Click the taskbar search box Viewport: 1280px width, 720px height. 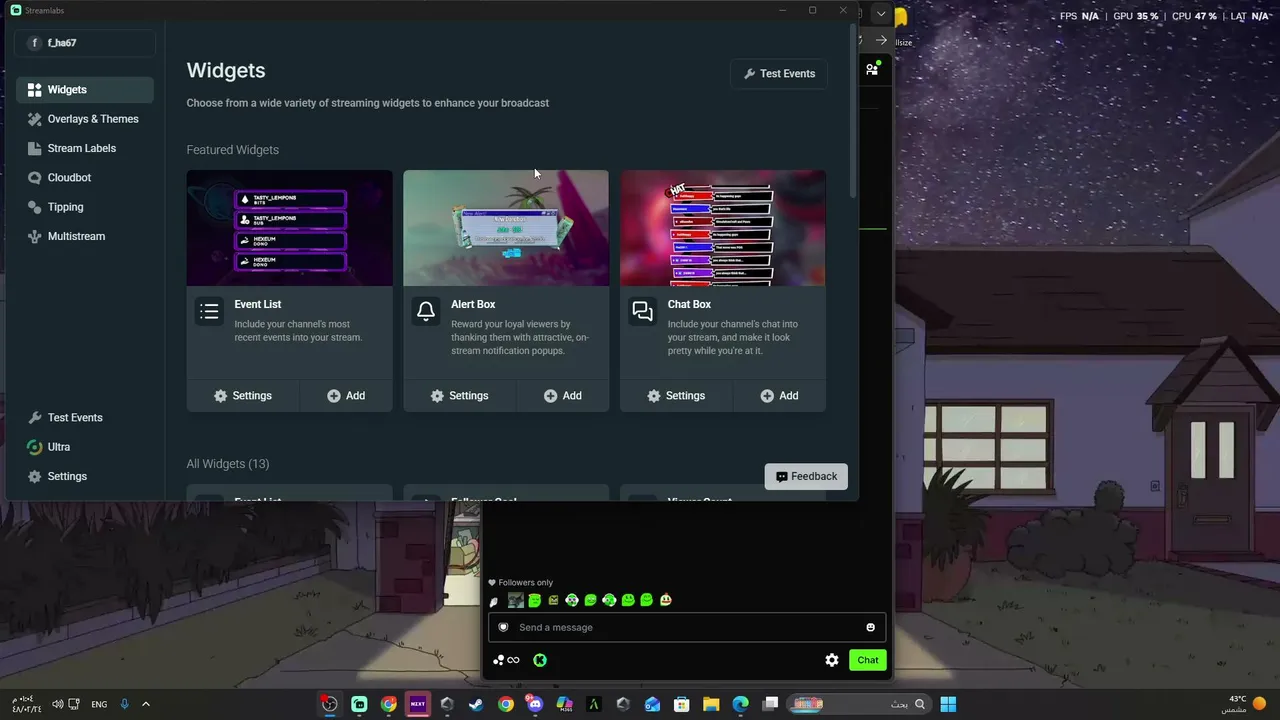(859, 704)
